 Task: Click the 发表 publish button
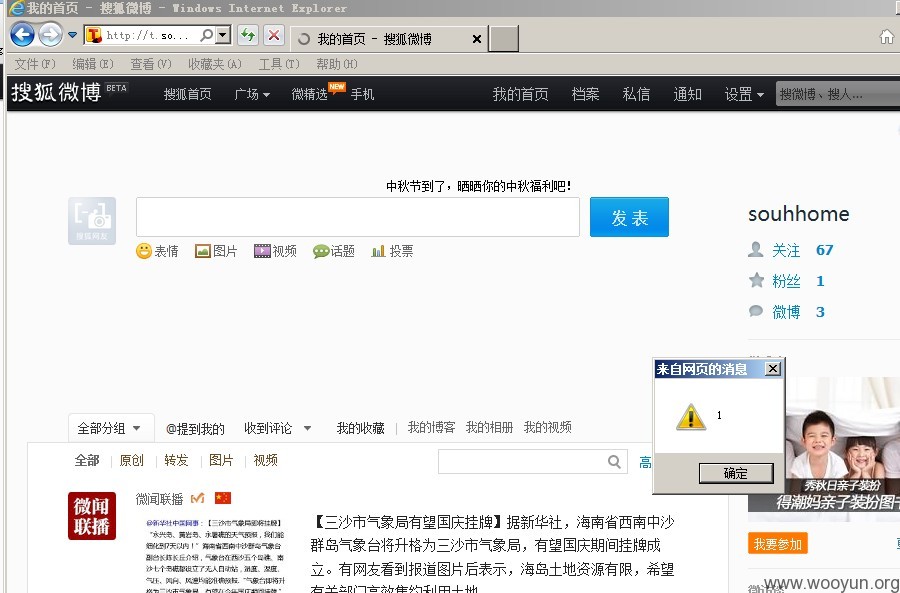click(x=629, y=217)
